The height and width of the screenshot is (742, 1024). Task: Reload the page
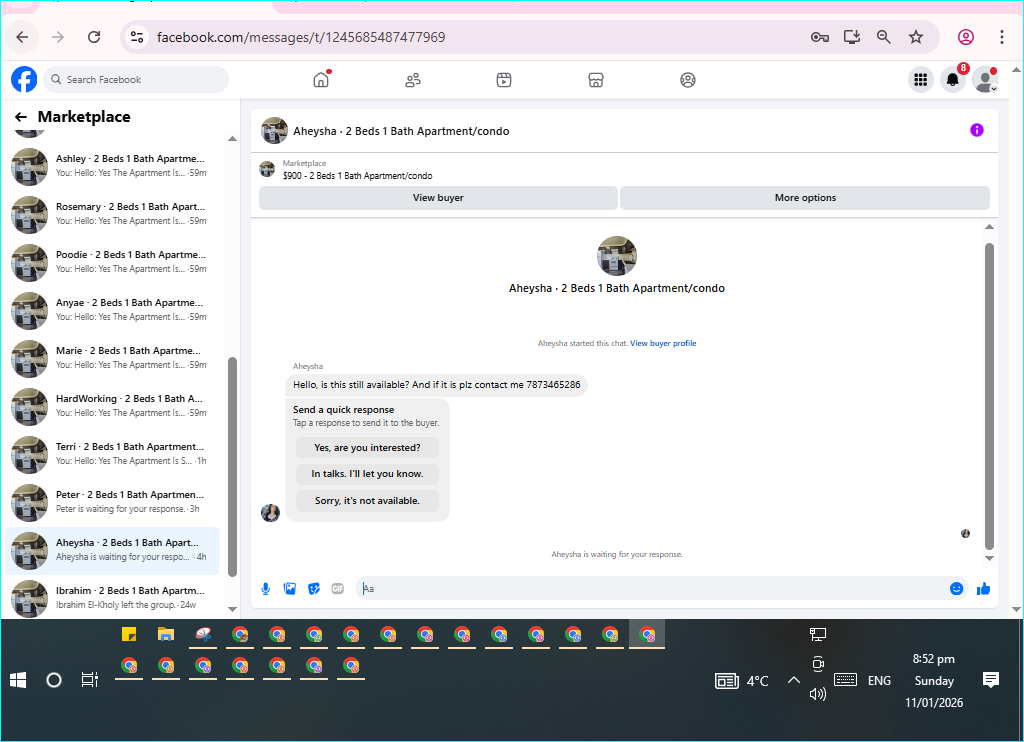94,37
